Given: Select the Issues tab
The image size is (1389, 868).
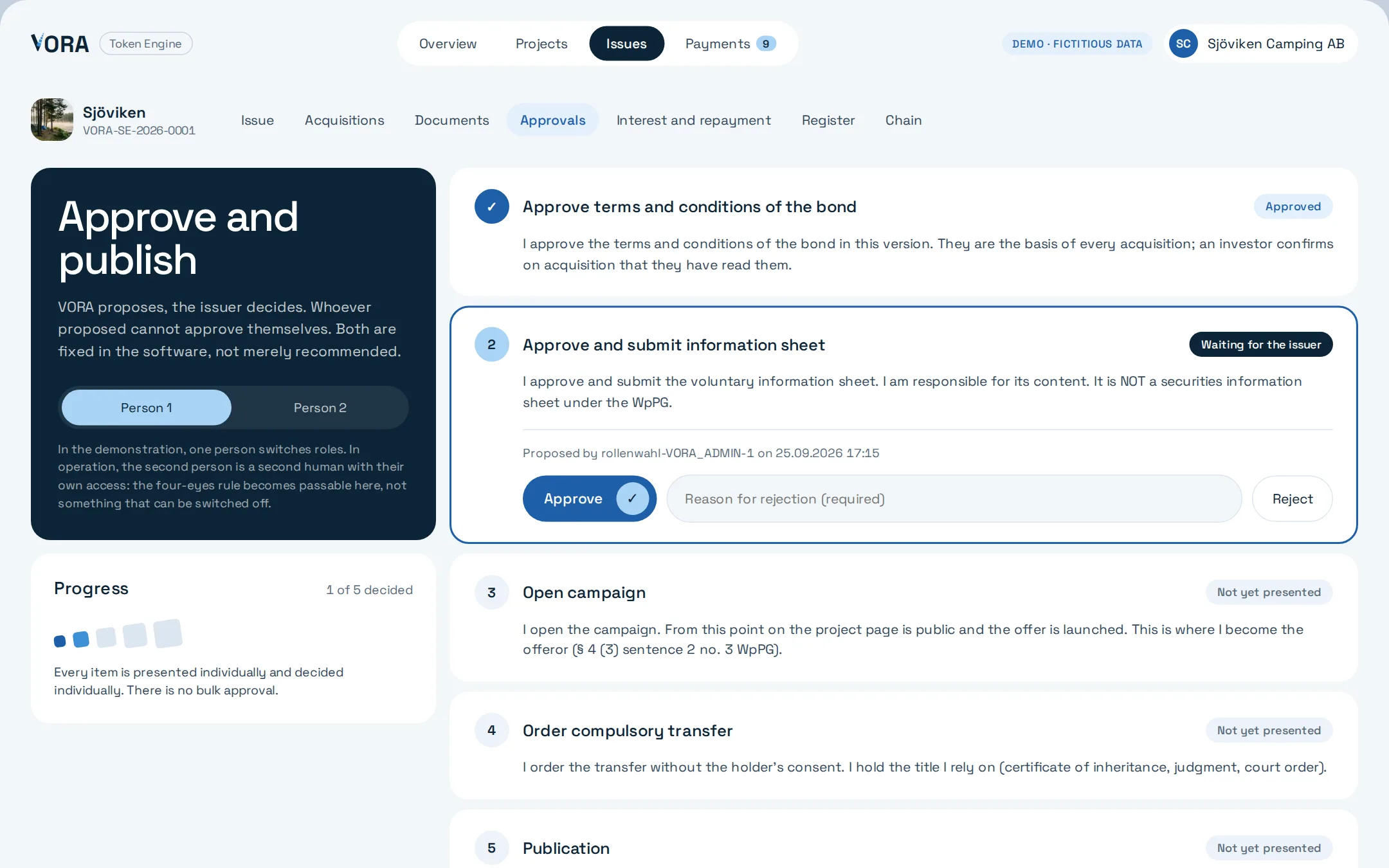Looking at the screenshot, I should coord(626,44).
